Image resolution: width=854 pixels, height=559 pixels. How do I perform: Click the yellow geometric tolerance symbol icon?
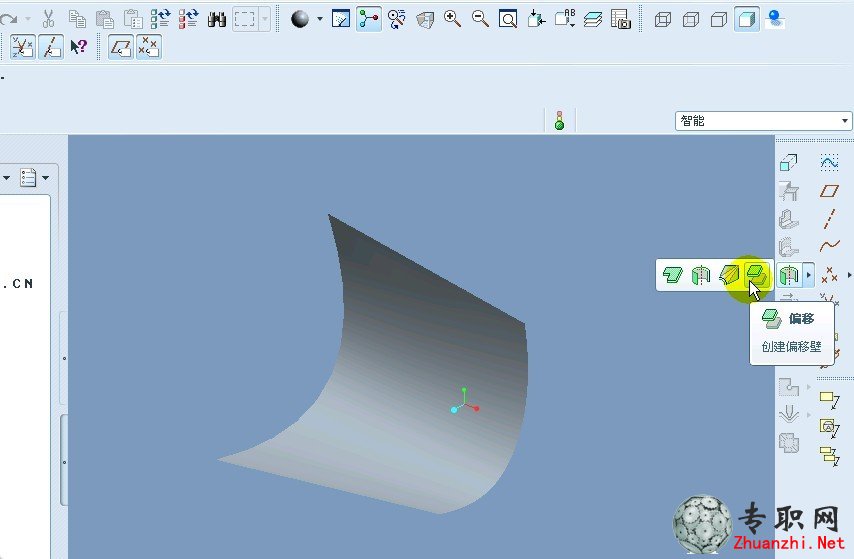(829, 428)
